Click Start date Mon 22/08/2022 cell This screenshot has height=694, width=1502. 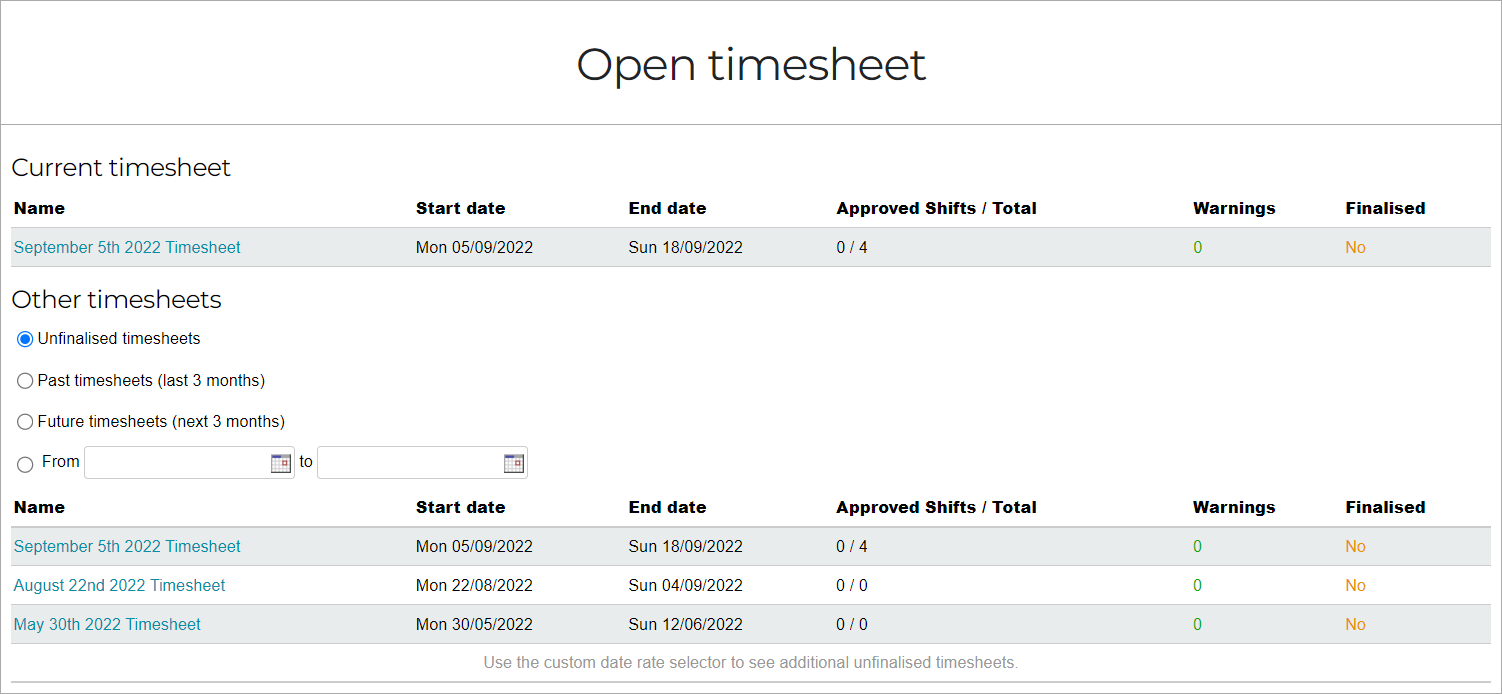[474, 585]
